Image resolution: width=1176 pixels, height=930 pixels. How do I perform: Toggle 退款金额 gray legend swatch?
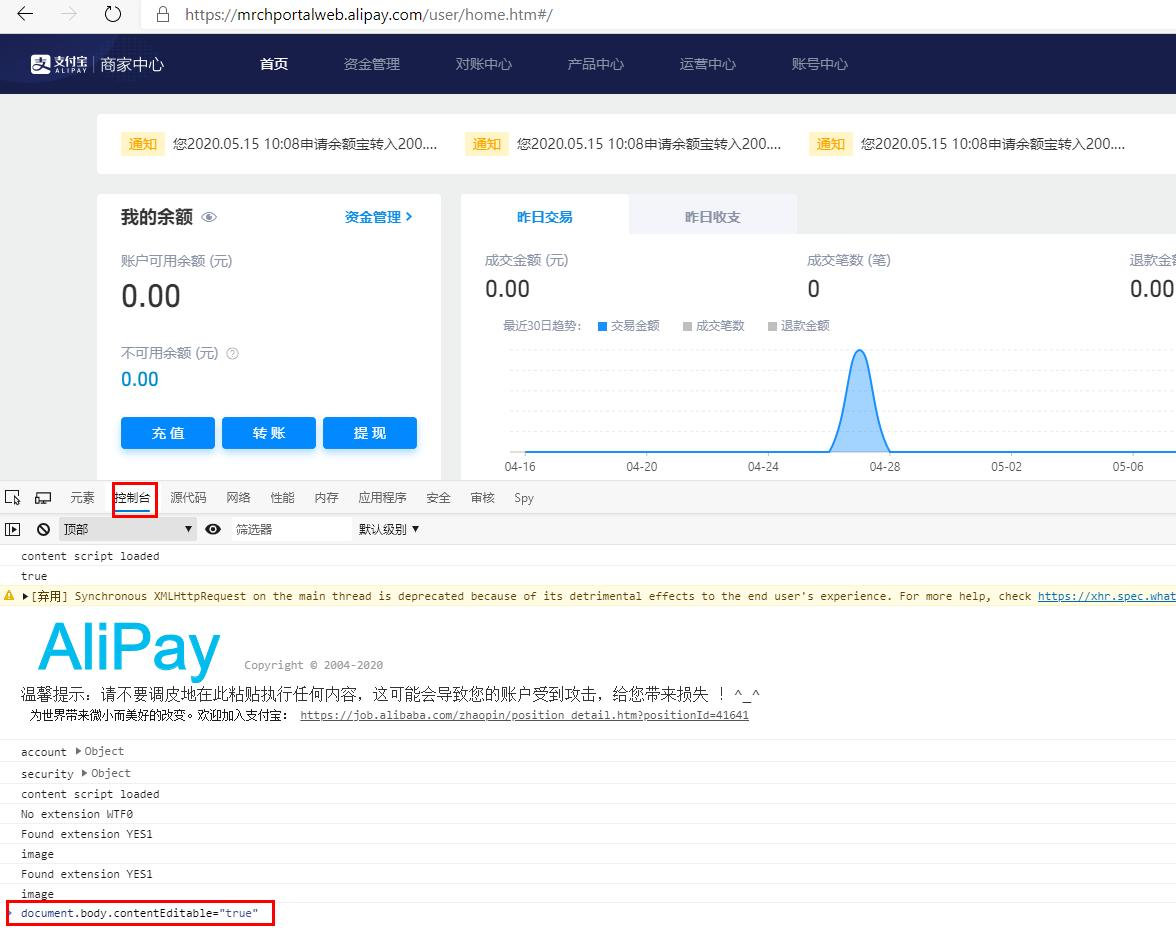[x=772, y=326]
